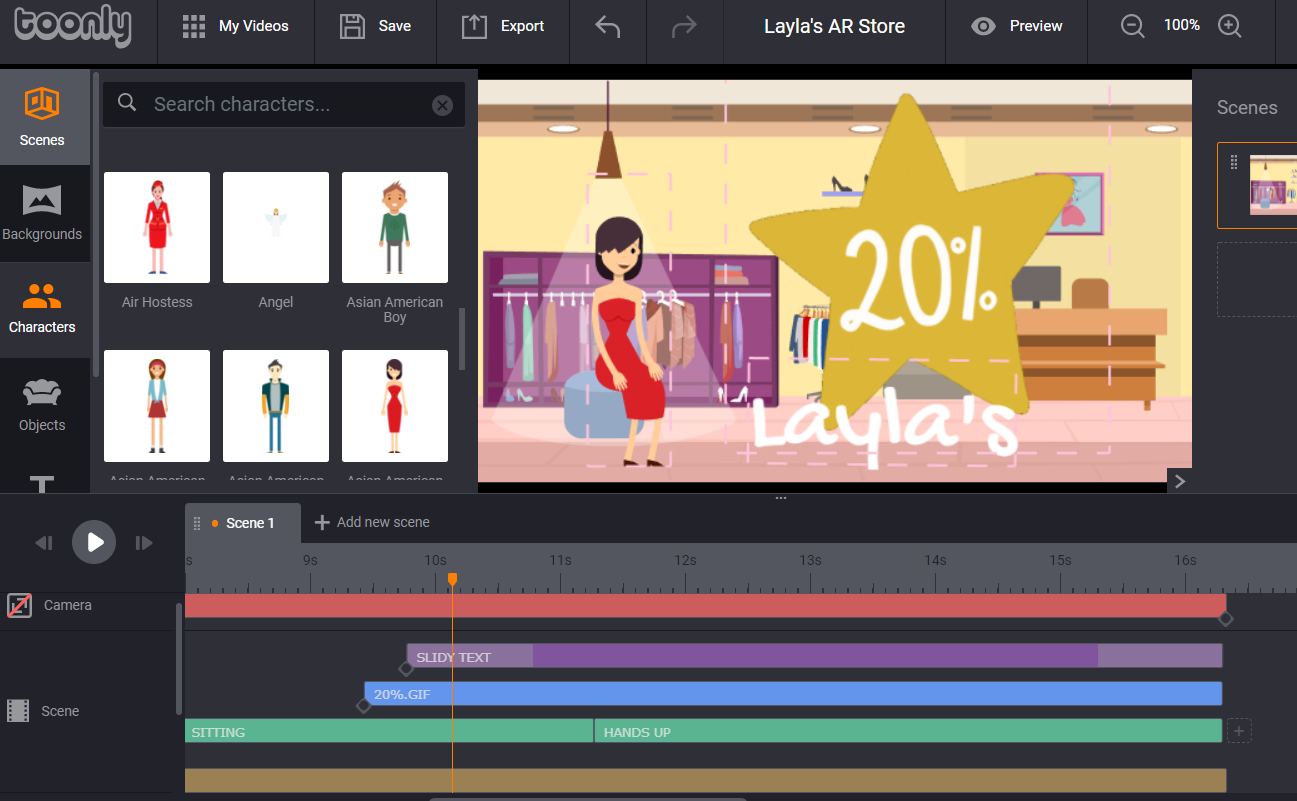The height and width of the screenshot is (801, 1297).
Task: Select the Scene 1 tab
Action: point(243,523)
